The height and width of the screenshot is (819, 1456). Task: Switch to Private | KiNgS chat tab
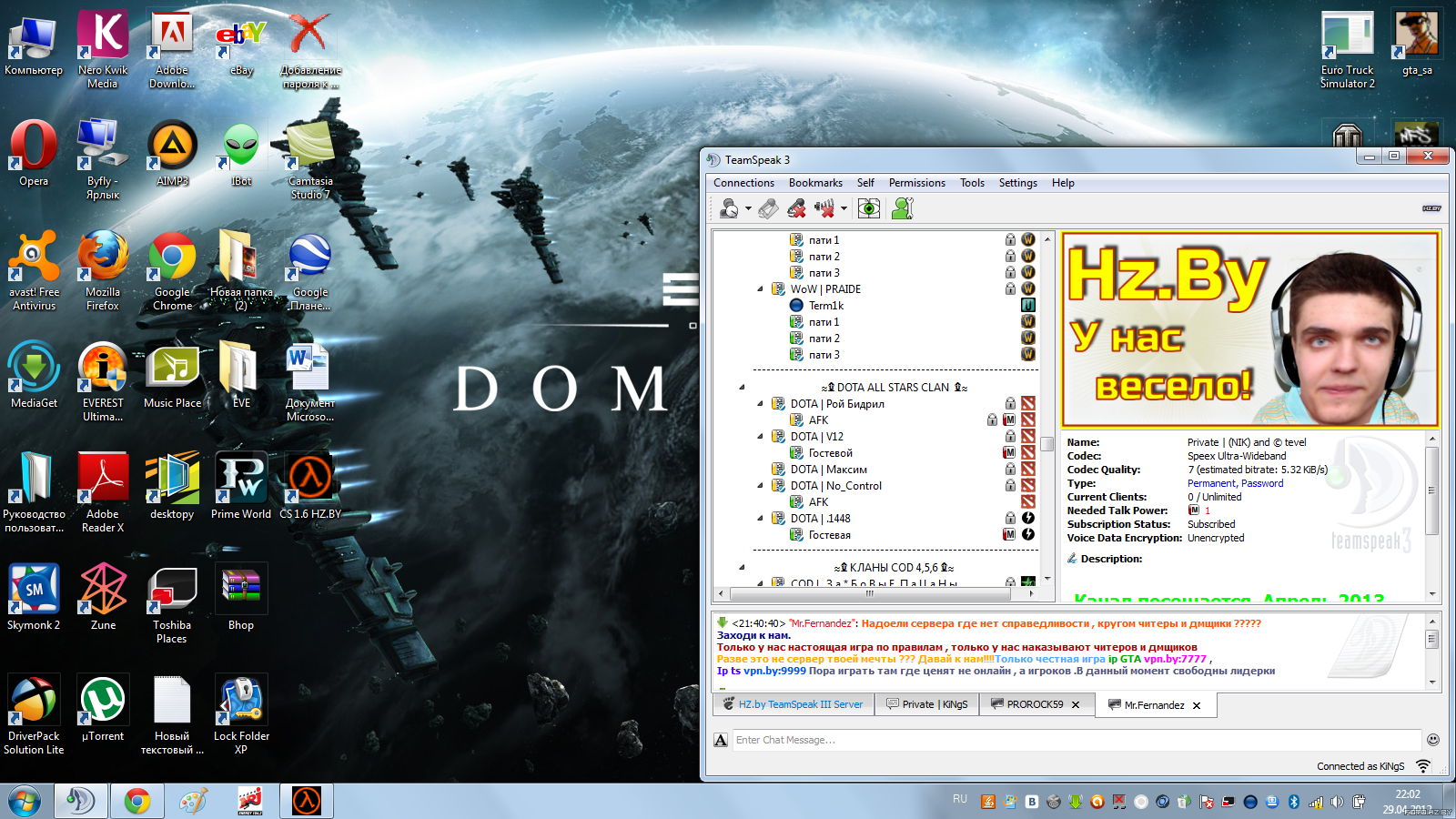click(926, 704)
